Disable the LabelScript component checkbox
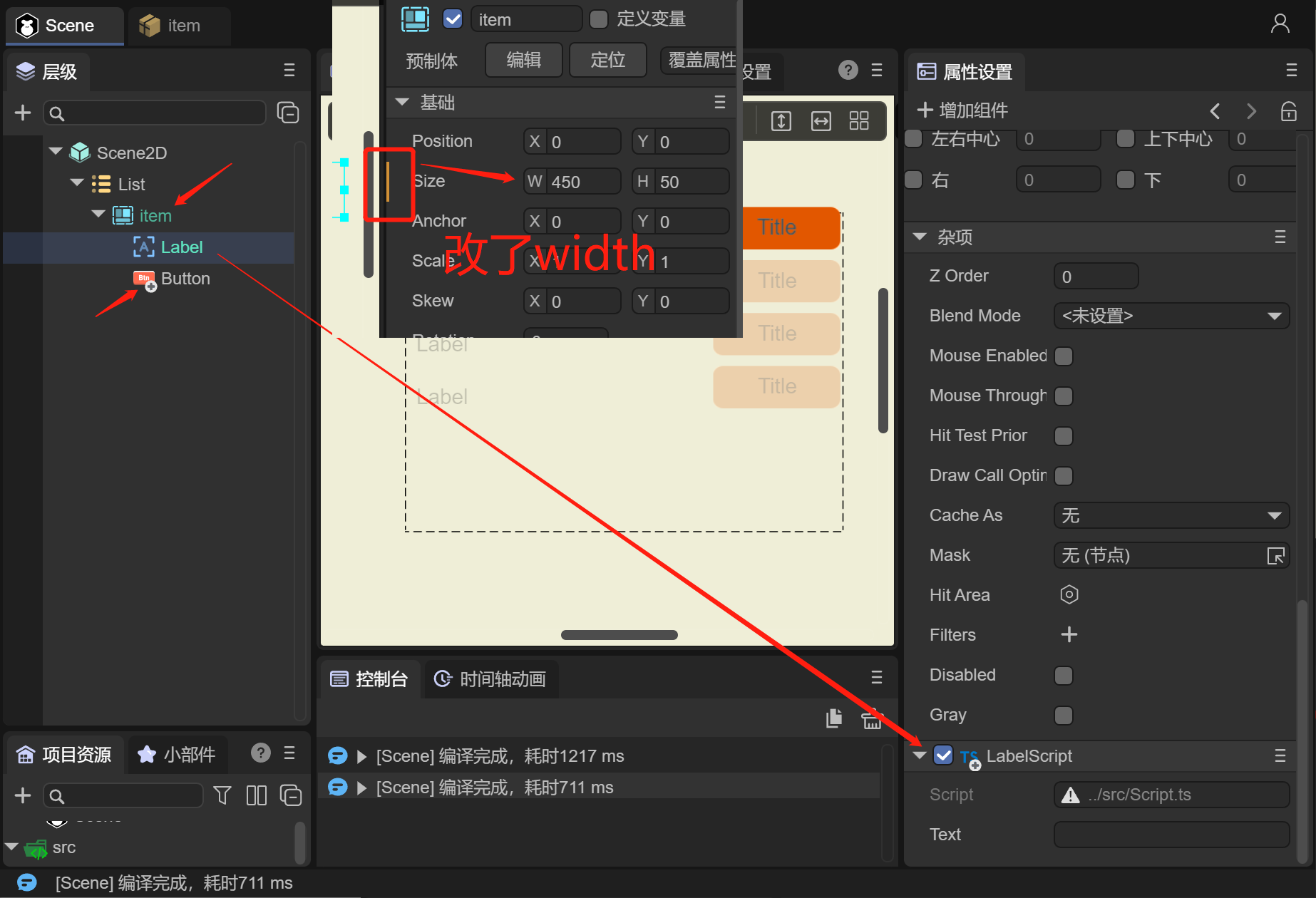1316x898 pixels. 943,755
